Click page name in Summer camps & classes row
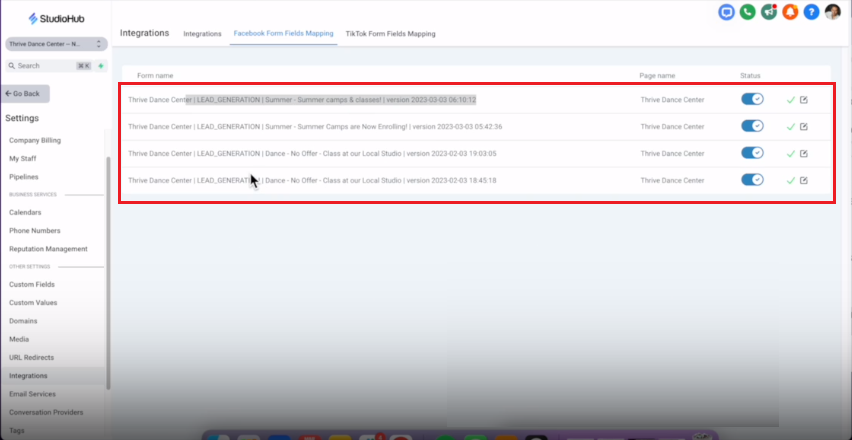Screen dimensions: 852x440 [672, 100]
